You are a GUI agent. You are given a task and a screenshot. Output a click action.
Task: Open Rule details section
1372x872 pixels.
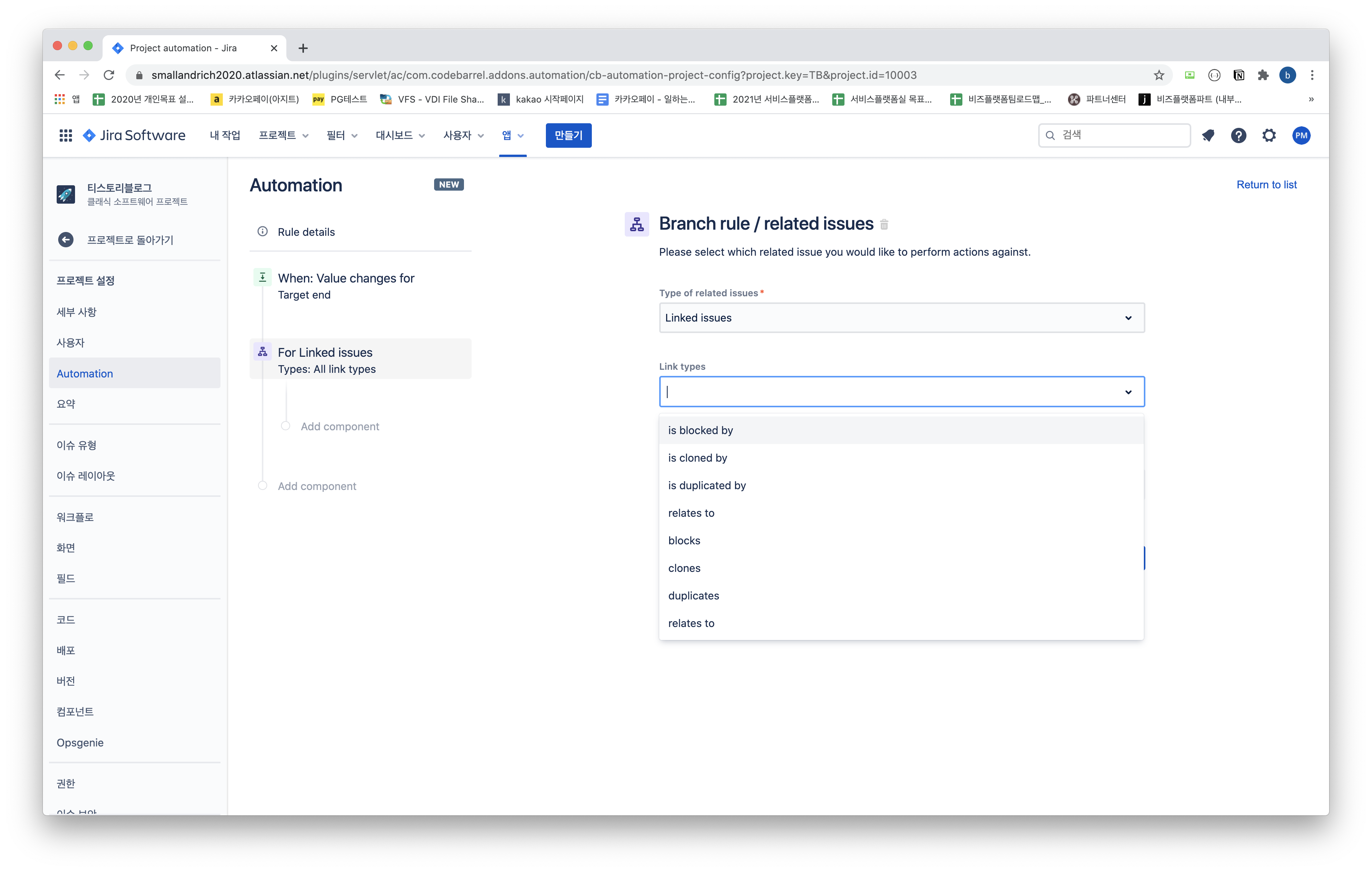coord(306,232)
